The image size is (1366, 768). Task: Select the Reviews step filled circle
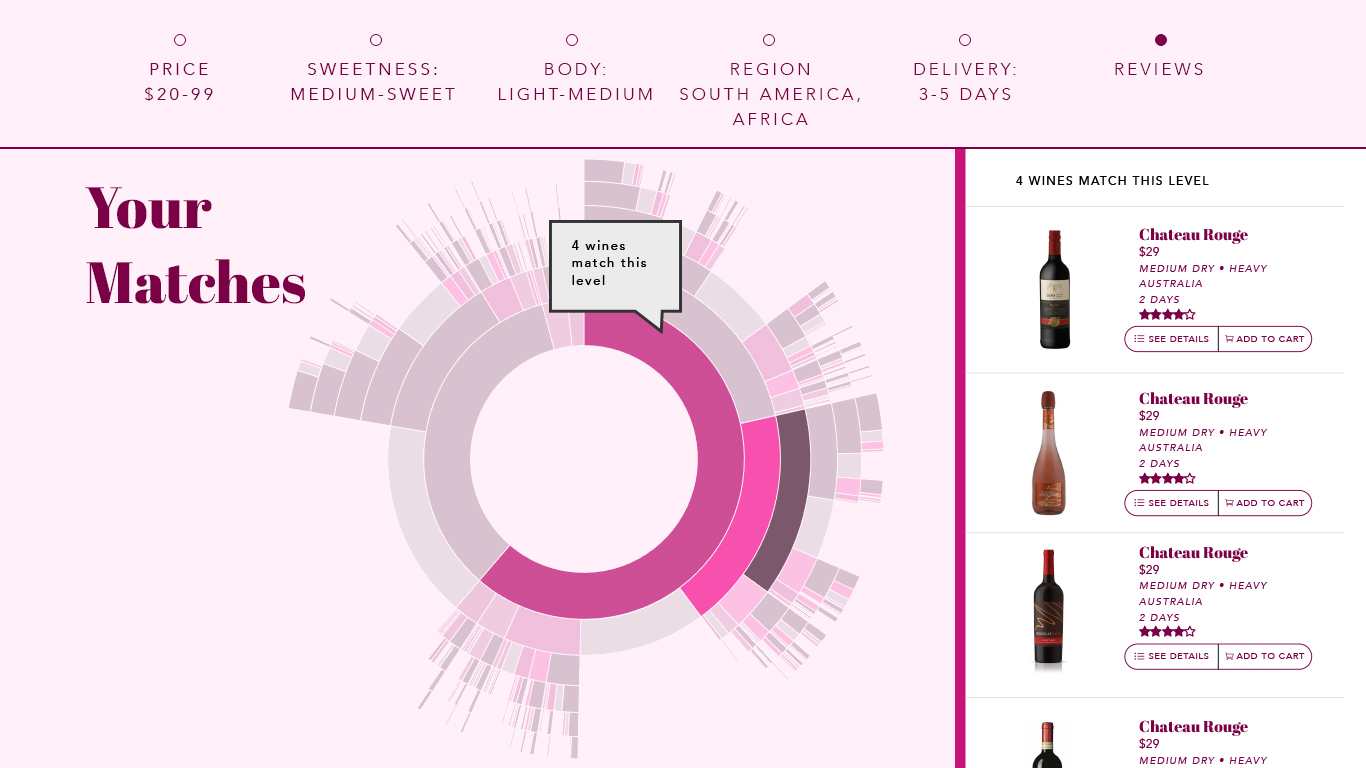(1161, 40)
